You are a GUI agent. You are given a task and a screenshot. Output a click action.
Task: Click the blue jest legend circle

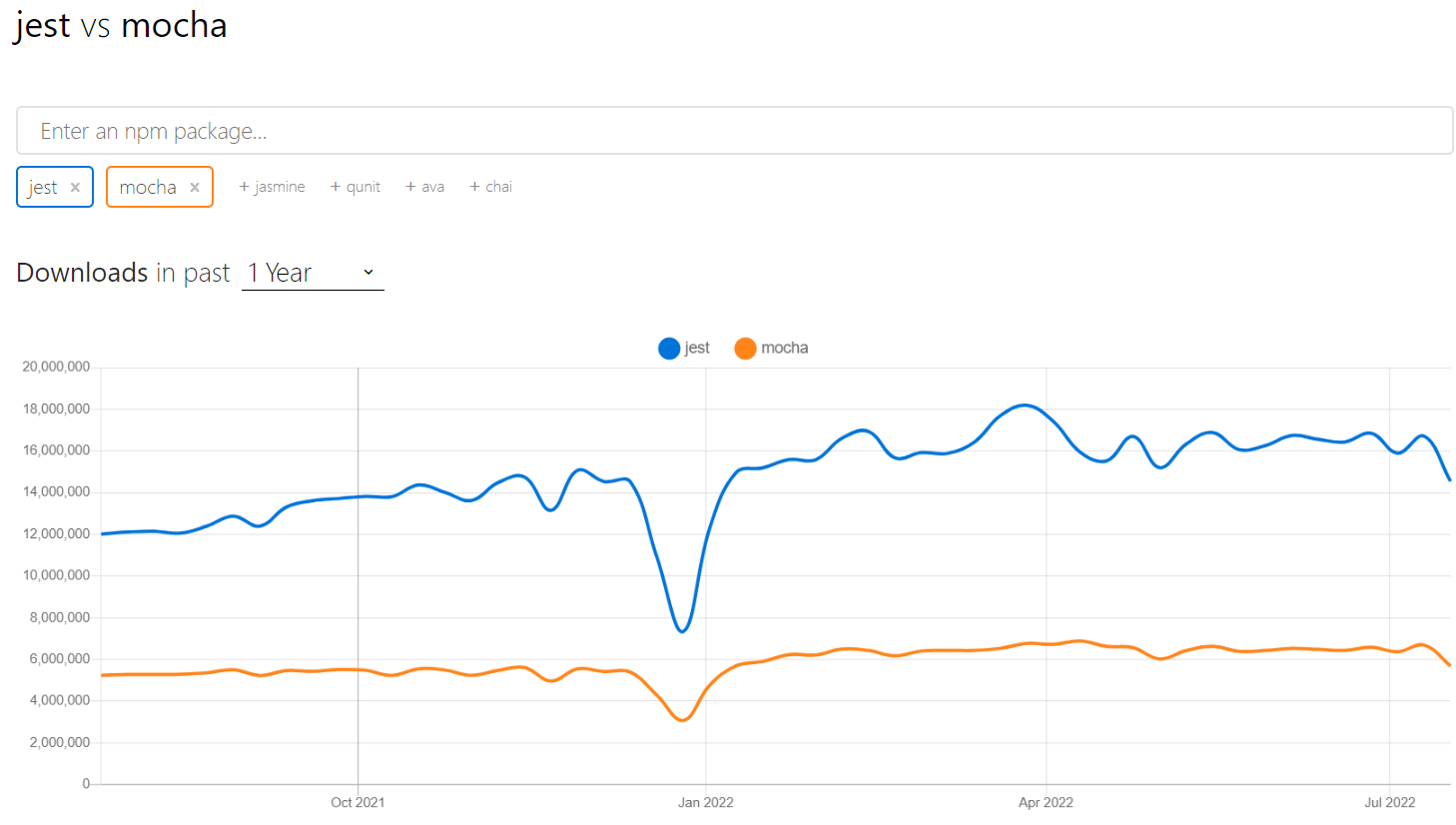[669, 349]
